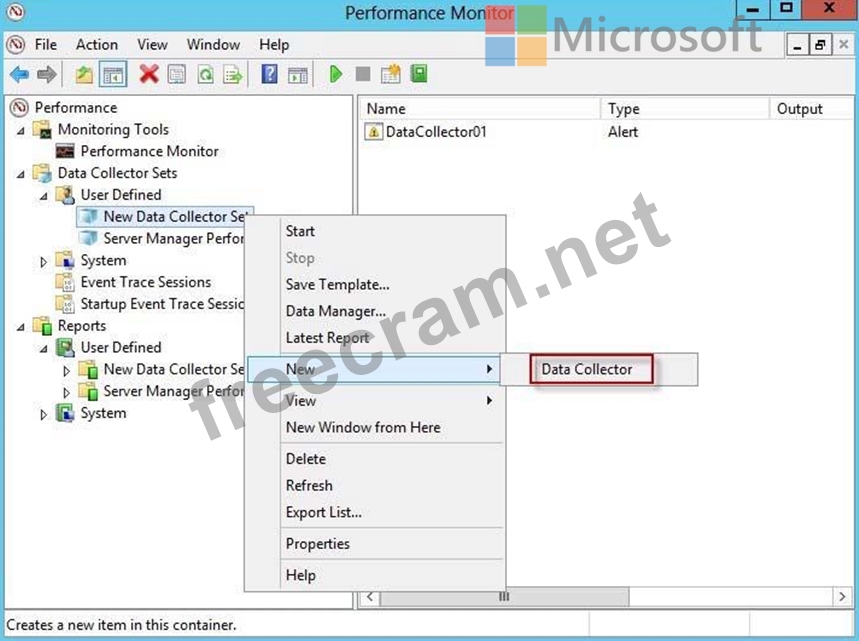Select Export List... in the context menu

point(375,512)
